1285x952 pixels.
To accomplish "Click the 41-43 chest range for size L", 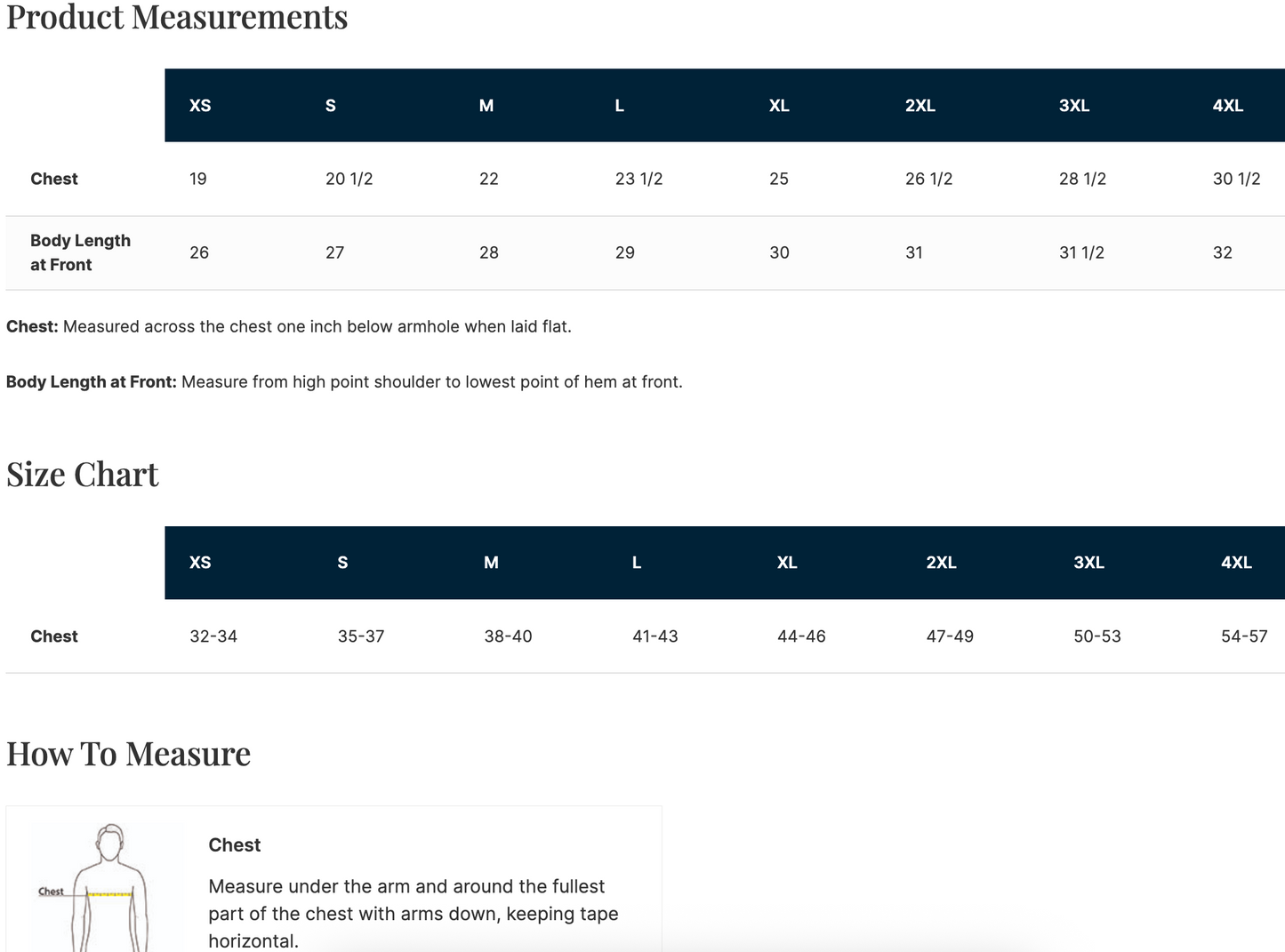I will 655,636.
